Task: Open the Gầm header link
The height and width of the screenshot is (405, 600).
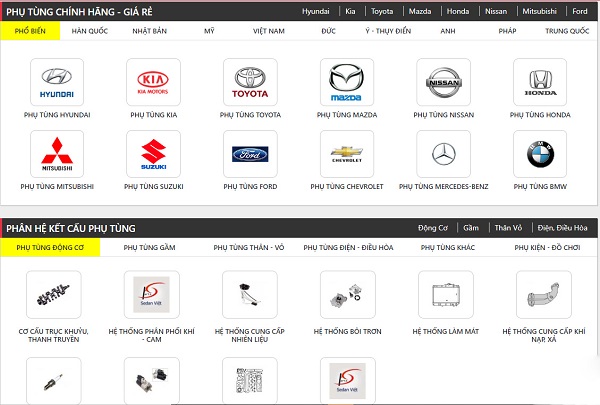Action: (x=471, y=228)
